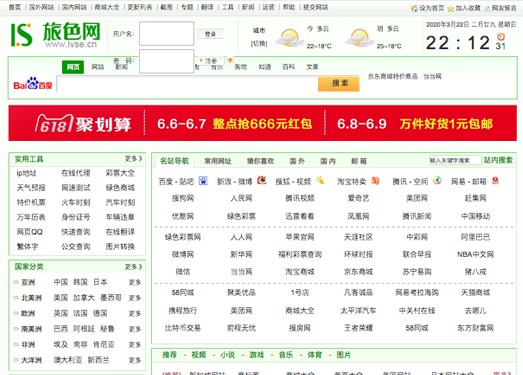523x375 pixels.
Task: Click 首页 in the top menu
Action: [15, 7]
